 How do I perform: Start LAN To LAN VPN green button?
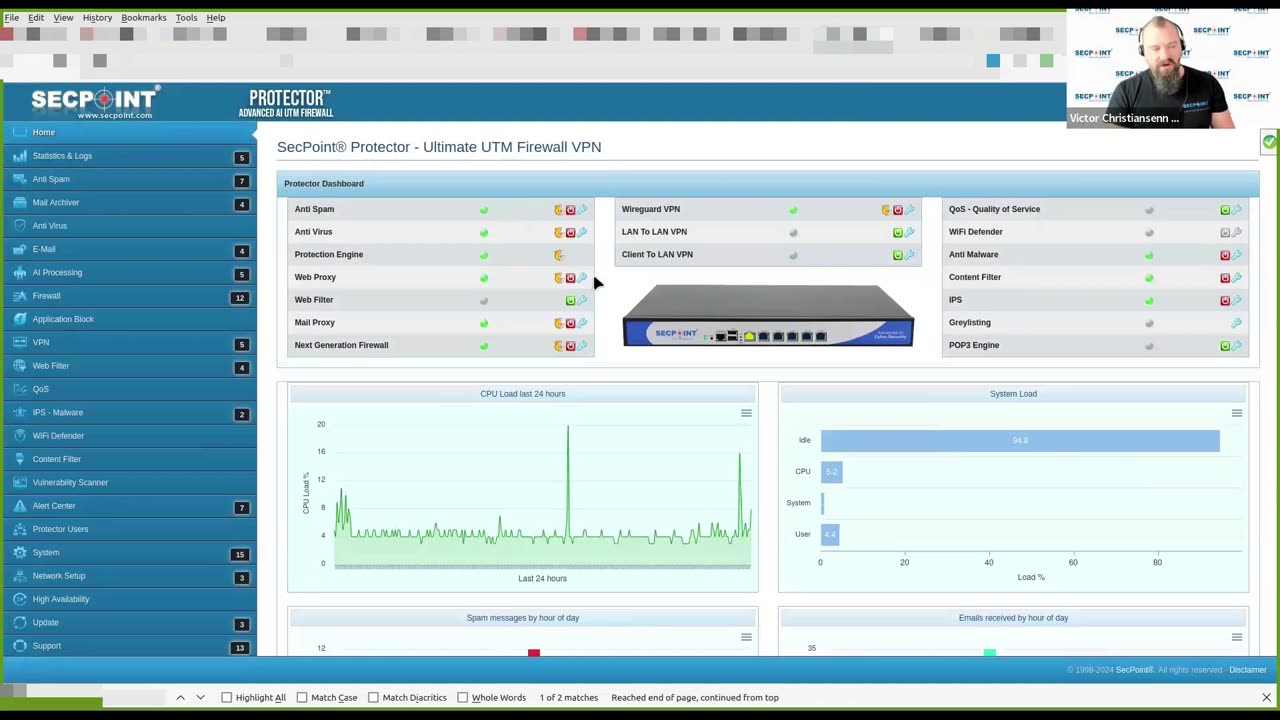coord(898,232)
